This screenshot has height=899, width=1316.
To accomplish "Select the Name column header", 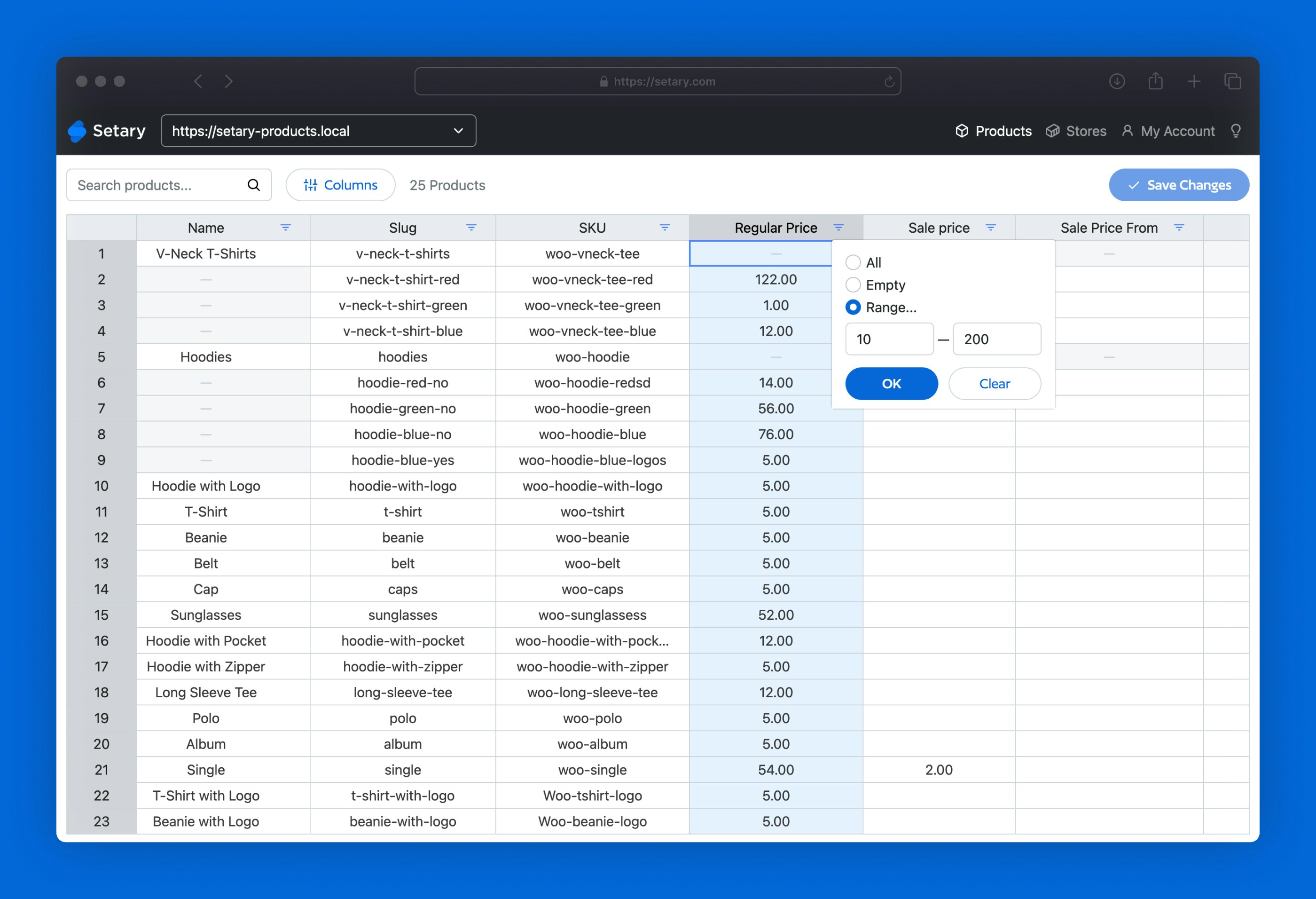I will click(x=223, y=228).
